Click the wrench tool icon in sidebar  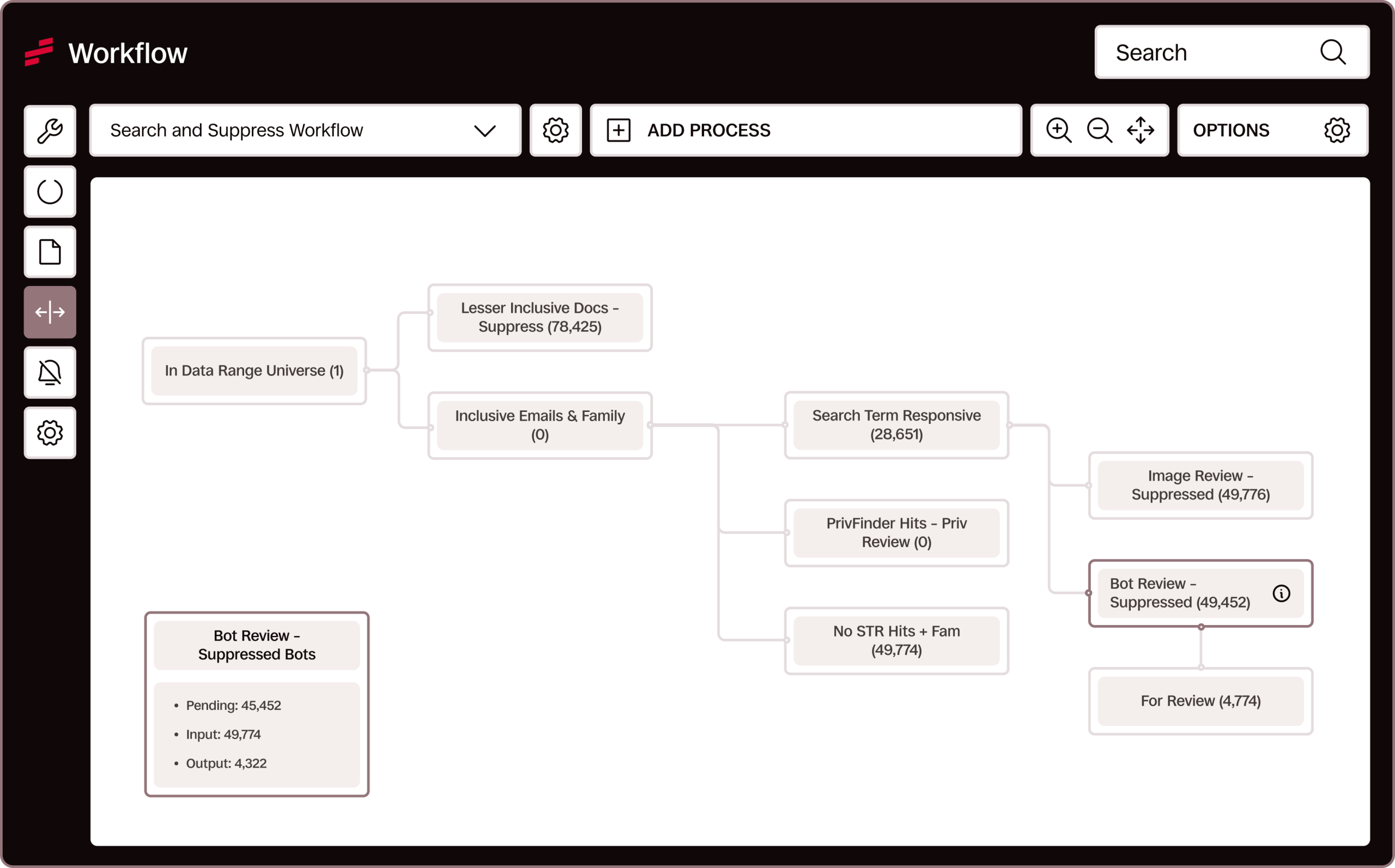click(x=50, y=131)
